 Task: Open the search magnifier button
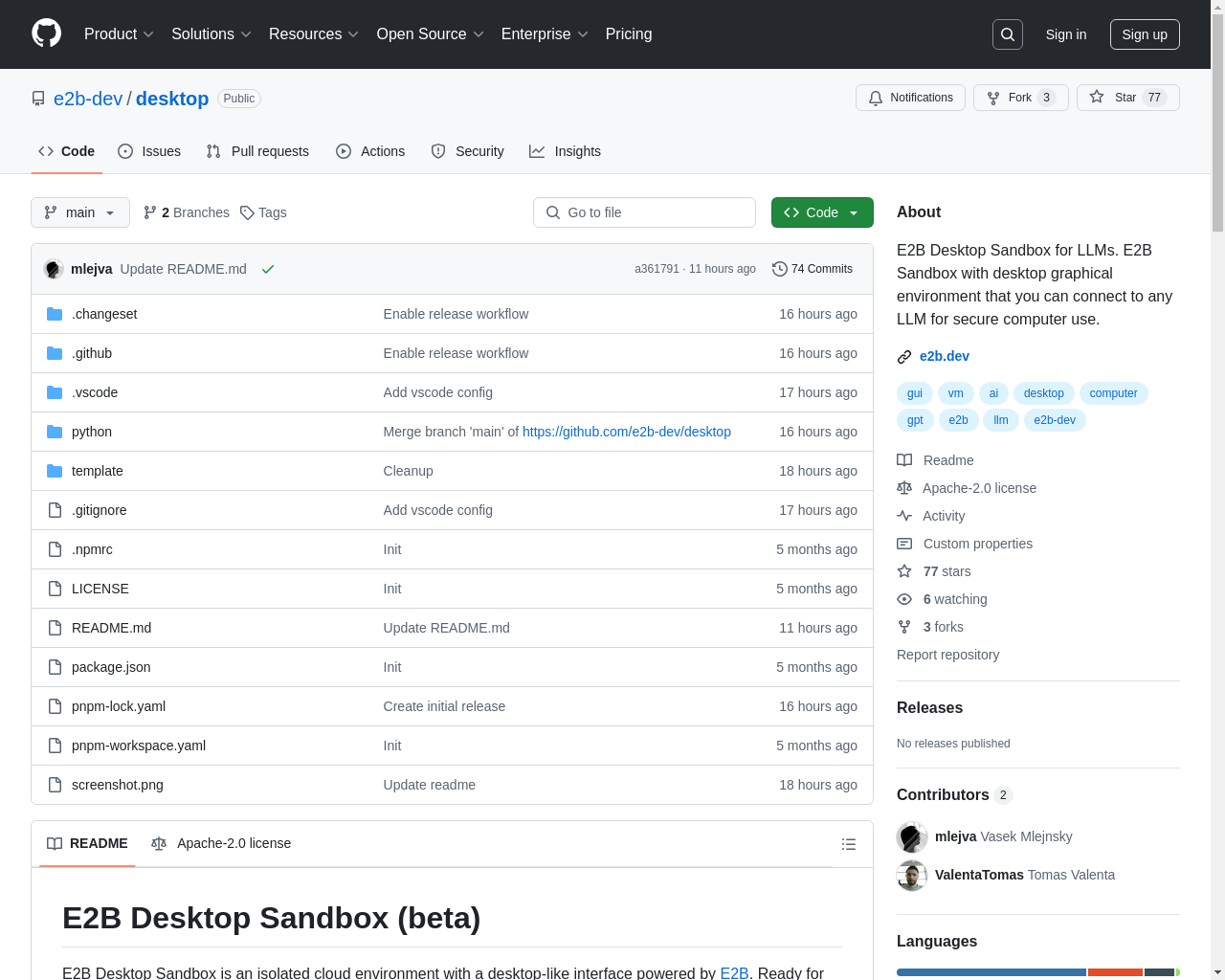click(1008, 34)
